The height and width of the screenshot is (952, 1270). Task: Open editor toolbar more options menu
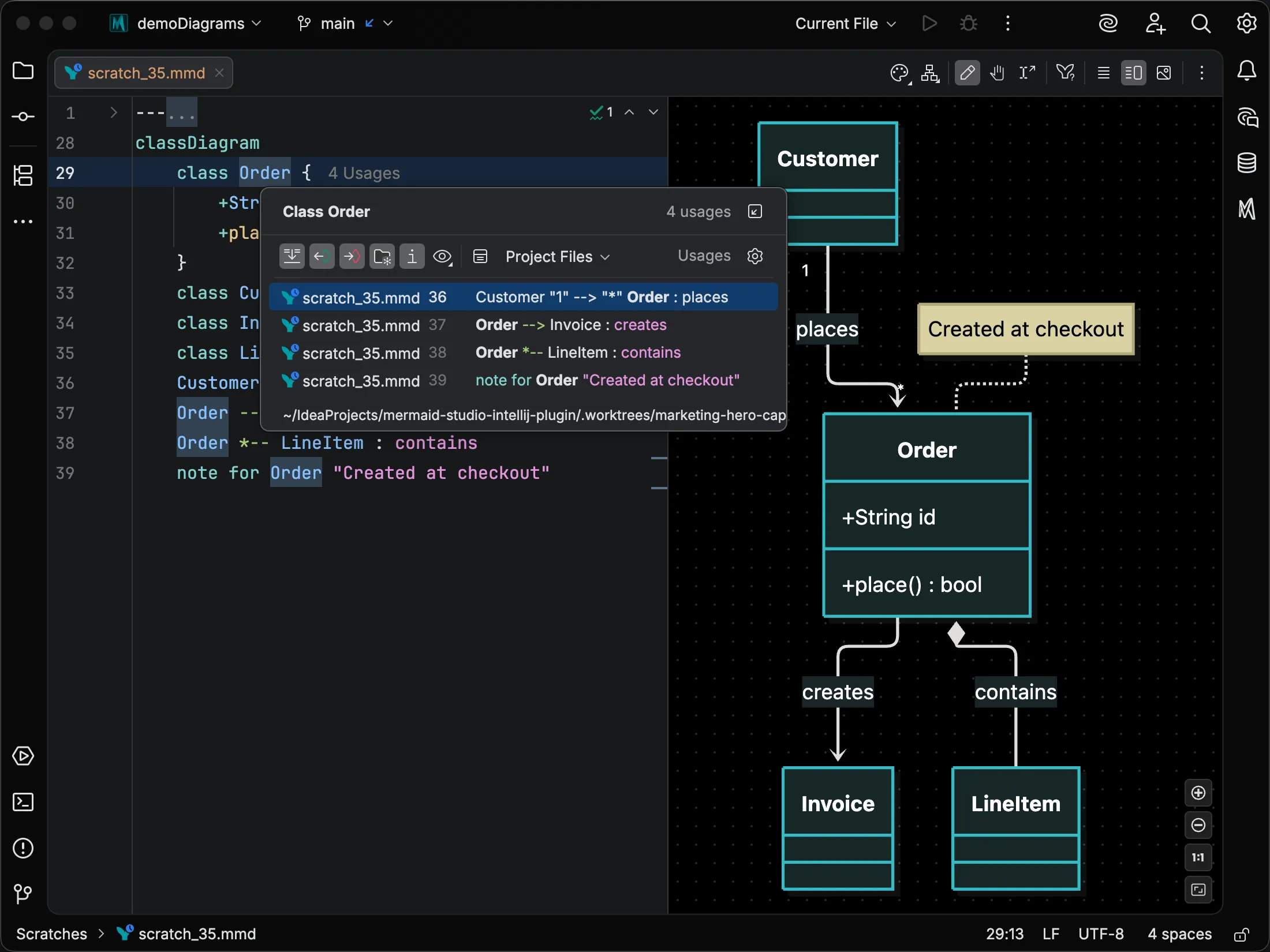coord(1202,73)
